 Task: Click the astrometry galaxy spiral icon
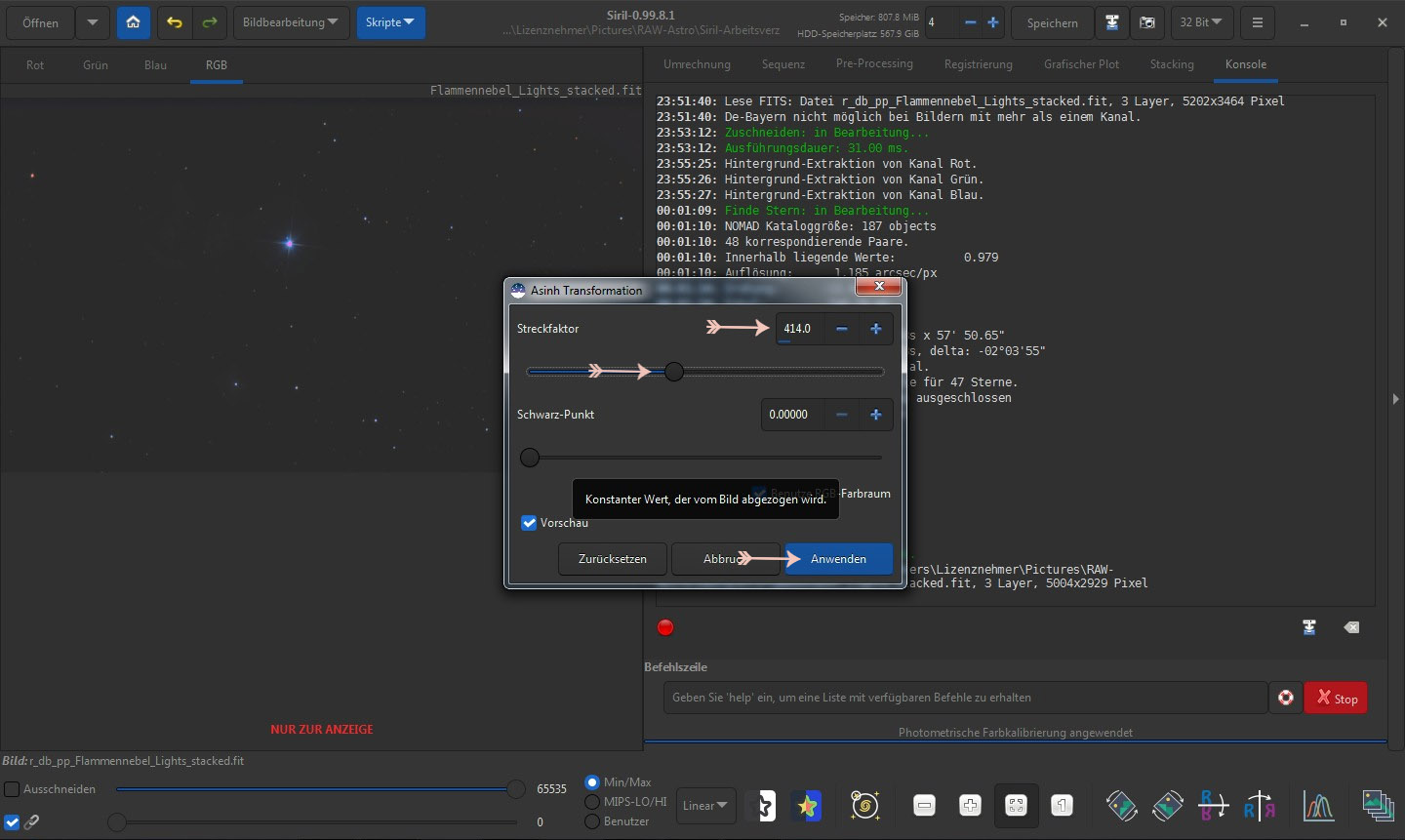pyautogui.click(x=865, y=806)
